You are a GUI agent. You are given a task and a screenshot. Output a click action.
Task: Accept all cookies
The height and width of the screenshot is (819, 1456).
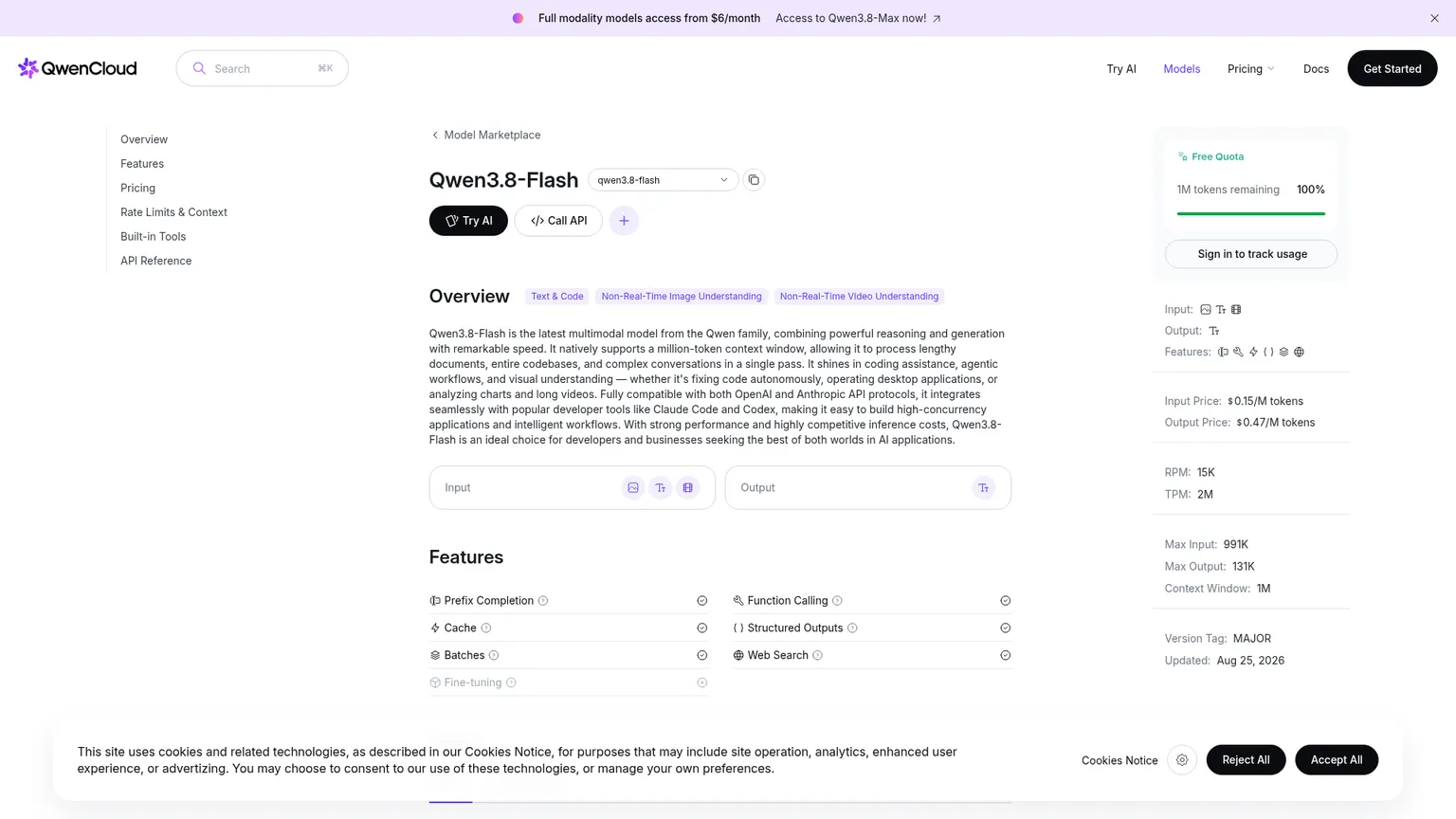point(1337,760)
